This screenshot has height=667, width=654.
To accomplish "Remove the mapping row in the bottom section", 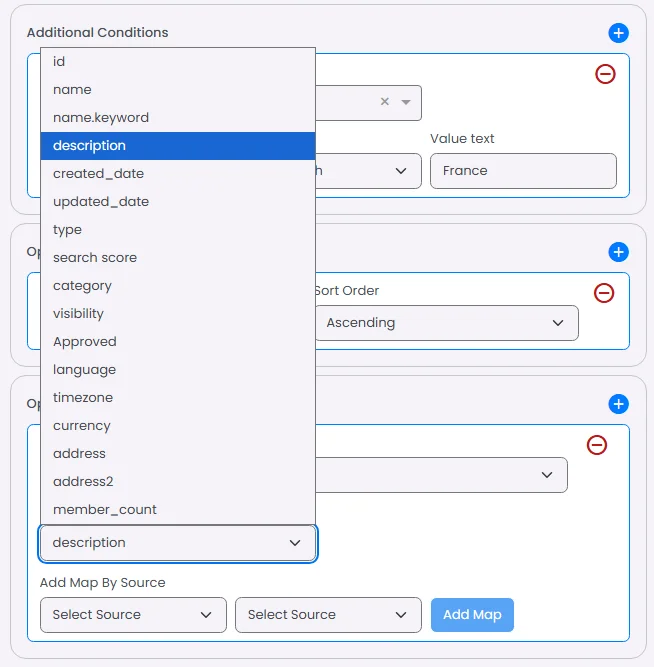I will click(597, 445).
